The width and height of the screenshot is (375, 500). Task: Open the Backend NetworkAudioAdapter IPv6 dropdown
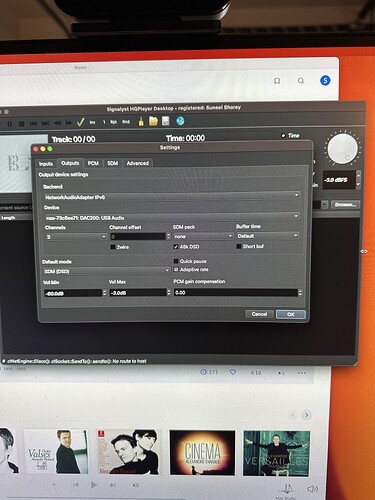tap(172, 197)
